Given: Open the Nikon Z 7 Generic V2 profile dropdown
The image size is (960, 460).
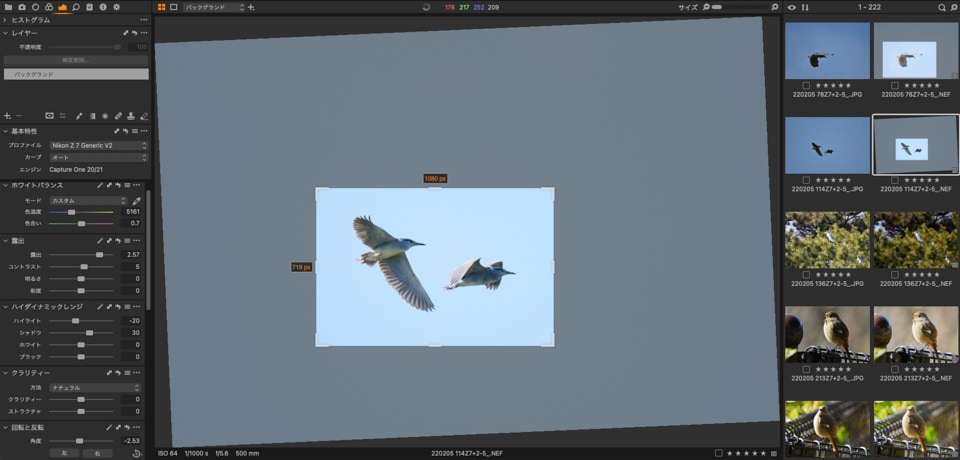Looking at the screenshot, I should pyautogui.click(x=99, y=146).
